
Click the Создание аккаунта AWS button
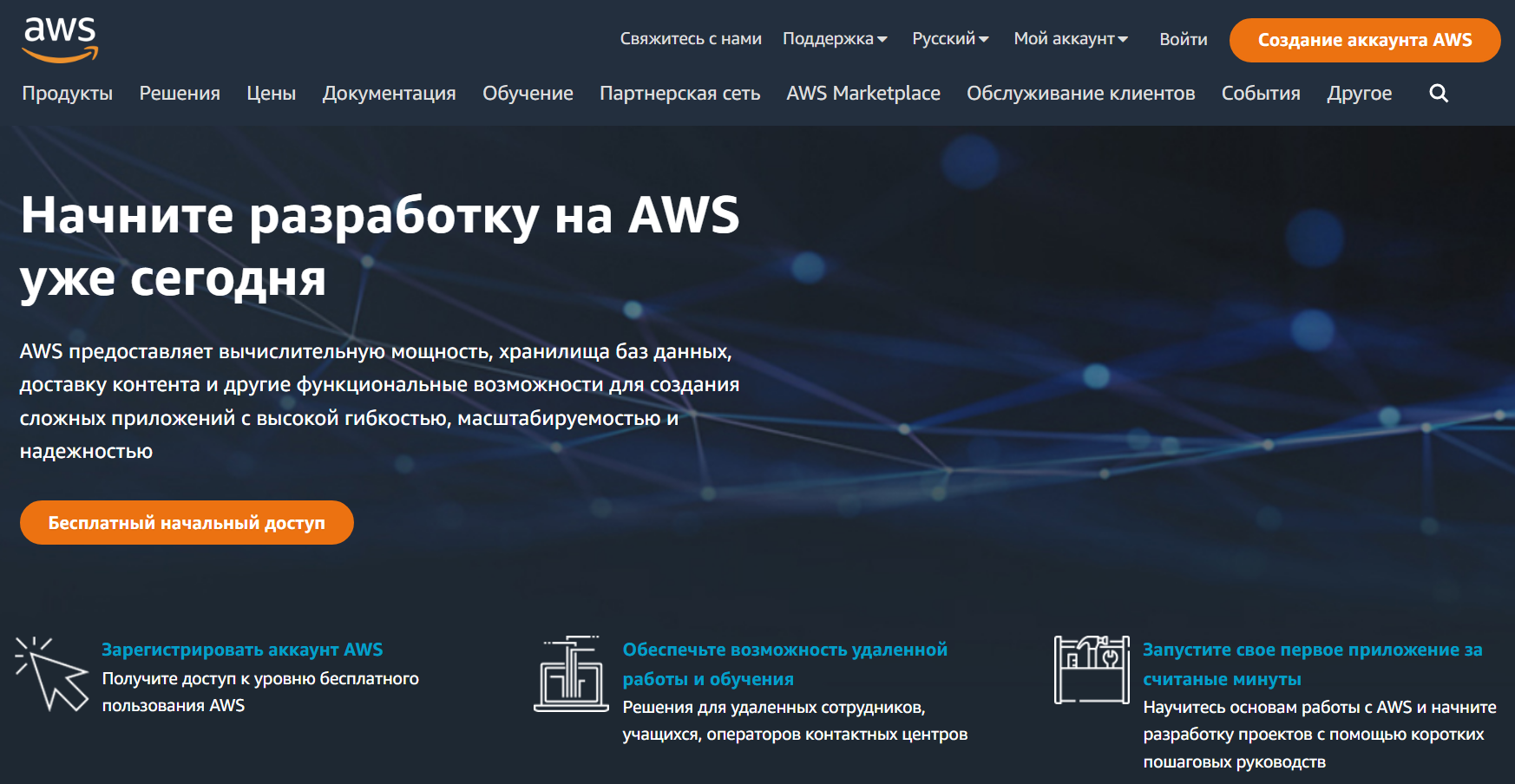[x=1365, y=40]
